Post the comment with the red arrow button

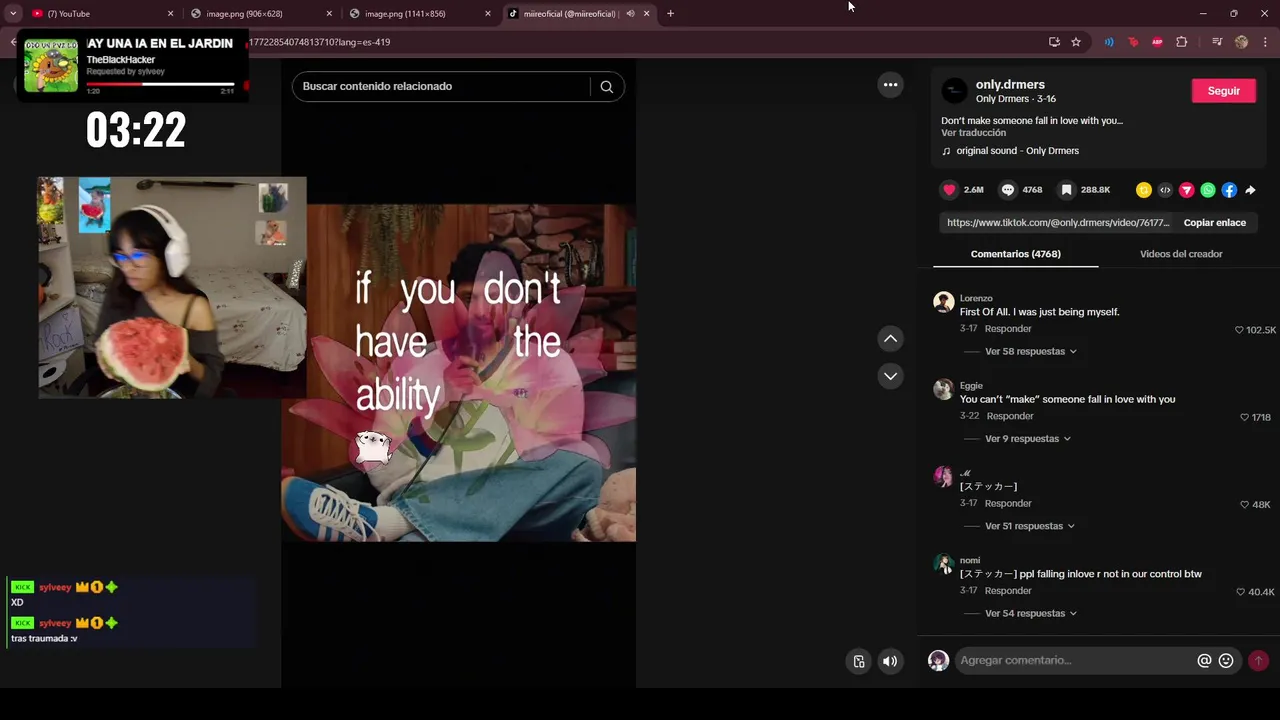pyautogui.click(x=1258, y=661)
